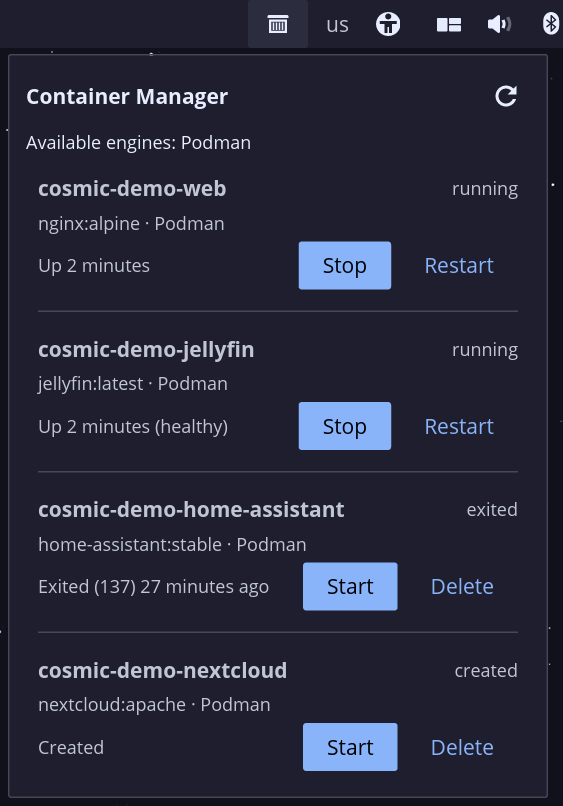Delete the cosmic-demo-home-assistant container

point(462,587)
